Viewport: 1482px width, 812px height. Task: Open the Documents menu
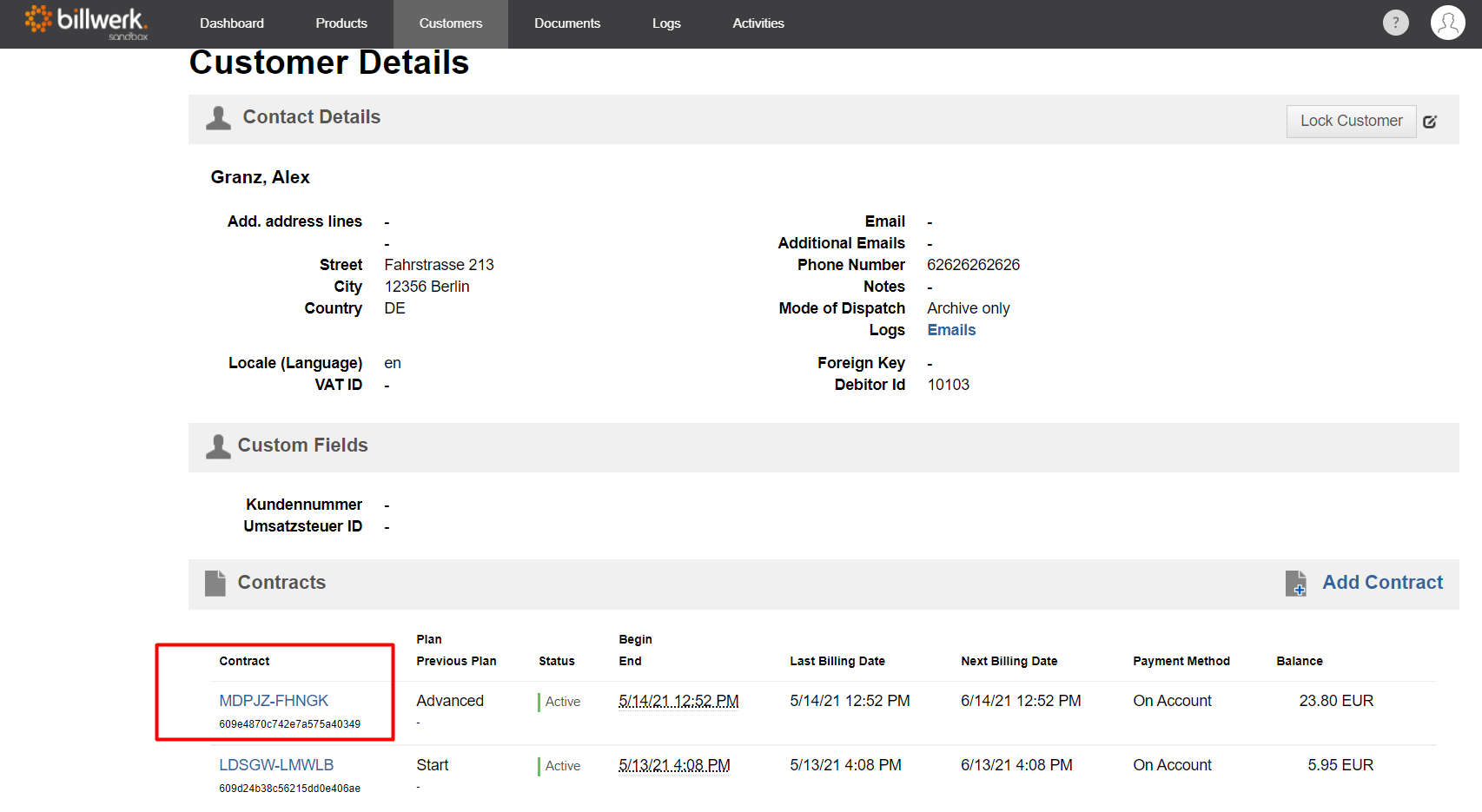click(x=567, y=23)
